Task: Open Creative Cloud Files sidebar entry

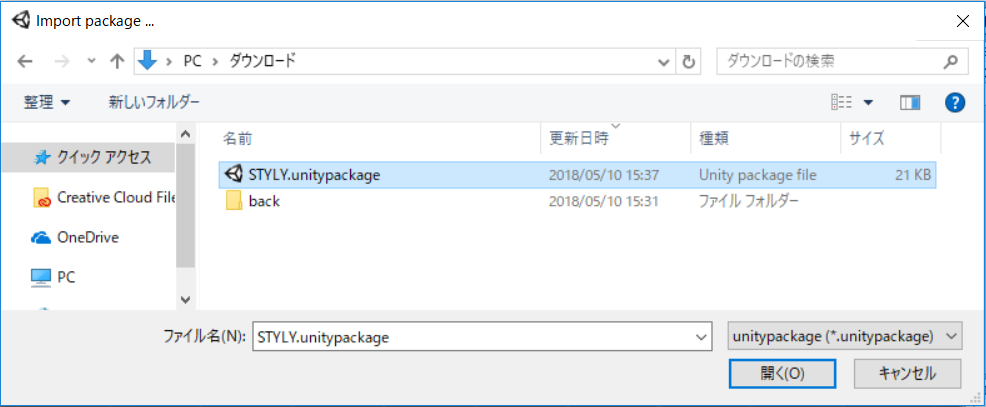Action: pyautogui.click(x=104, y=197)
